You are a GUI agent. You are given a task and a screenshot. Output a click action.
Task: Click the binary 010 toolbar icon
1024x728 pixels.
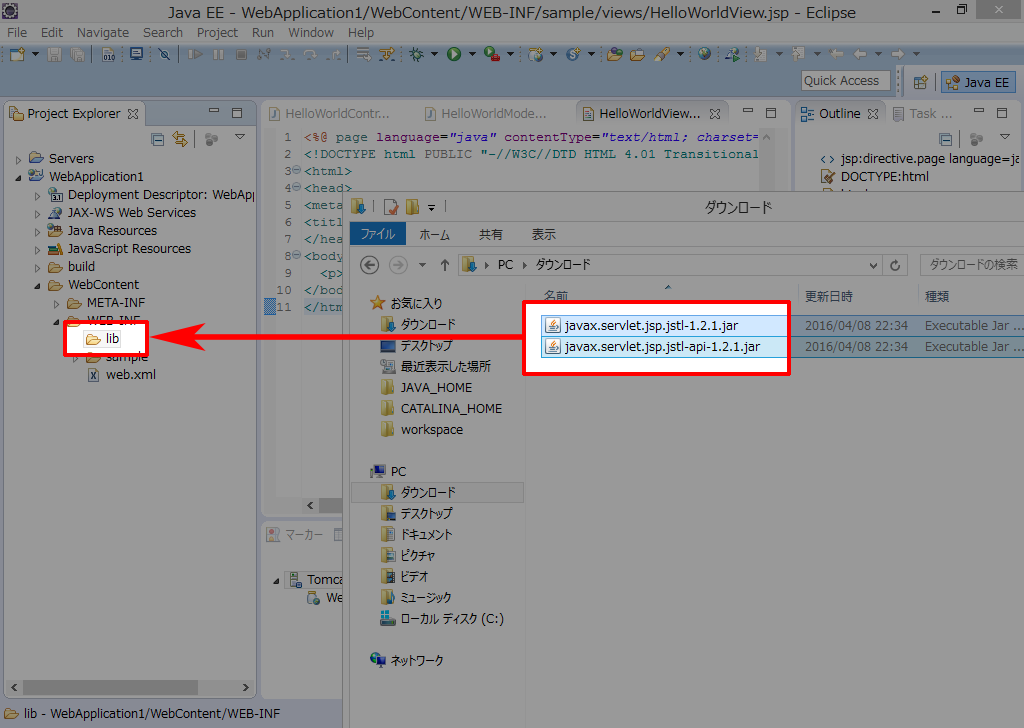click(x=108, y=55)
